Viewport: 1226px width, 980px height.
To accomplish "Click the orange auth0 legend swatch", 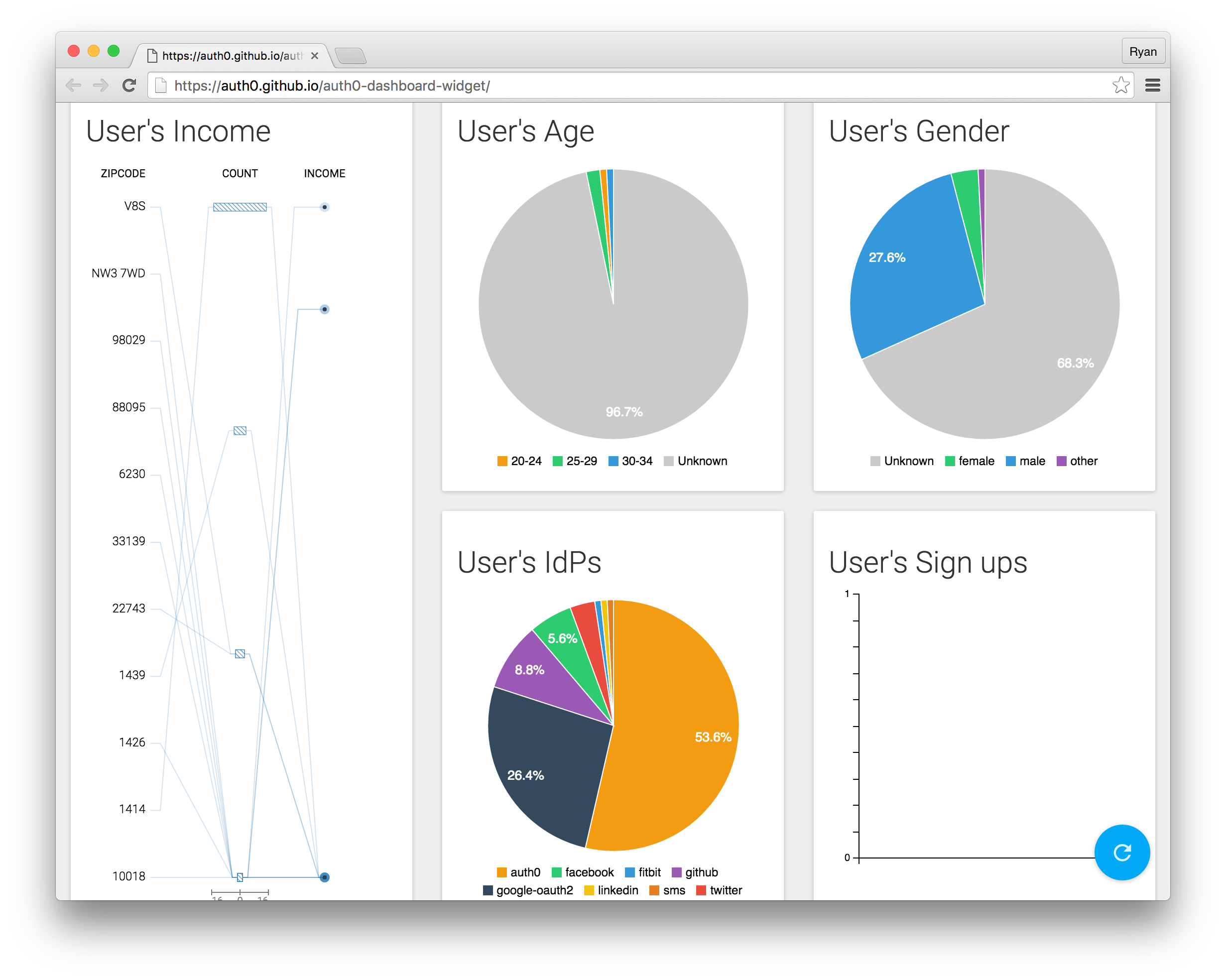I will [501, 872].
